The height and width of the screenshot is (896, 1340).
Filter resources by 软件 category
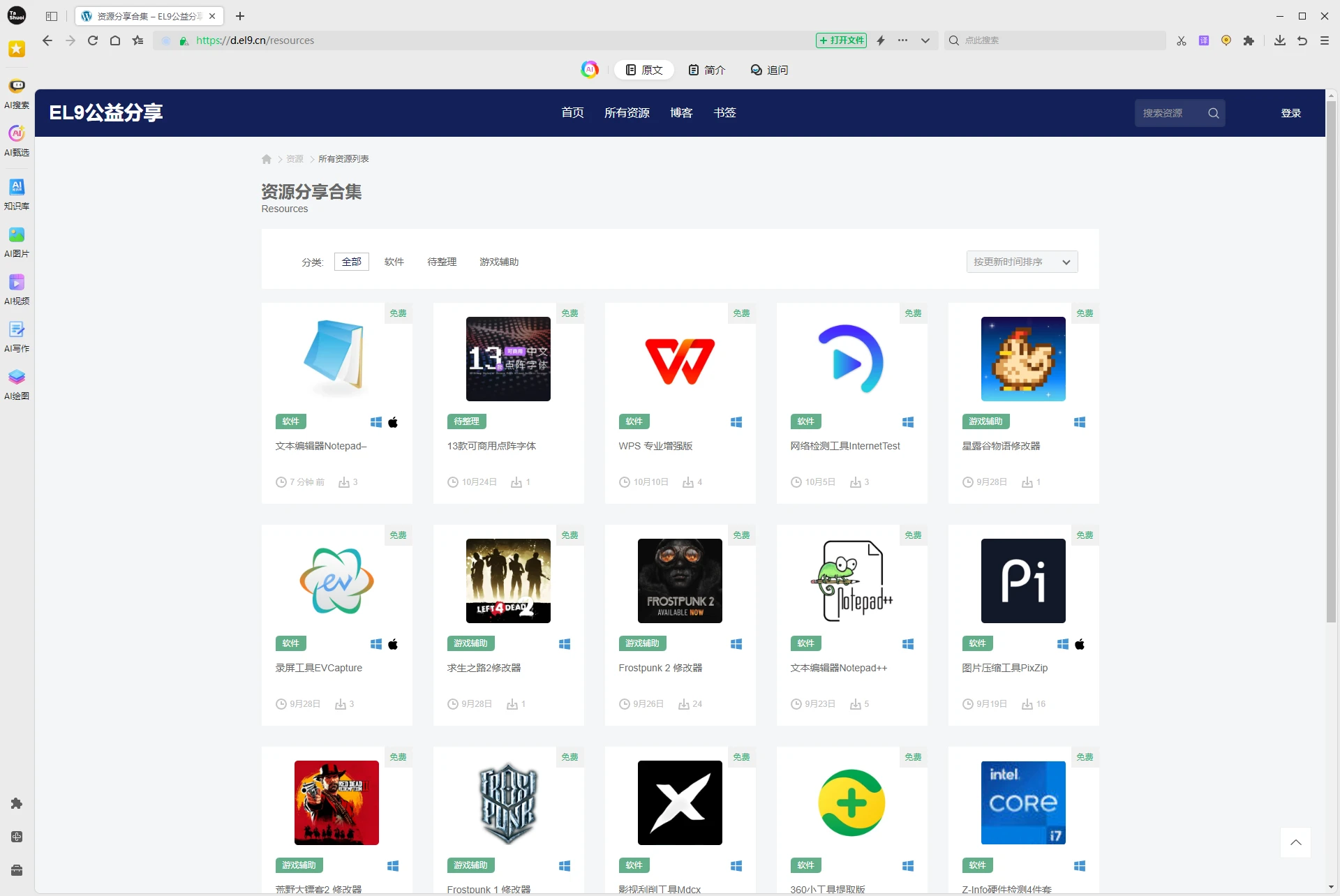394,262
